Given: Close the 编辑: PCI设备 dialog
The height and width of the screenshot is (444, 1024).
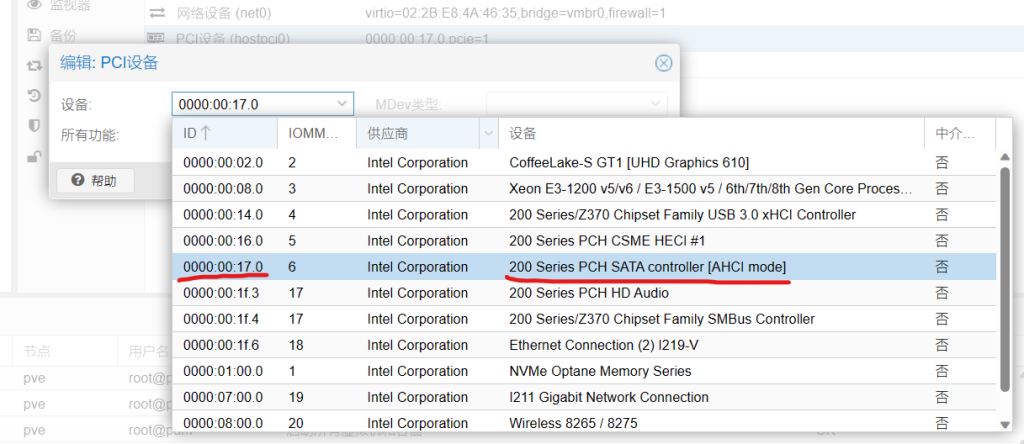Looking at the screenshot, I should (662, 63).
